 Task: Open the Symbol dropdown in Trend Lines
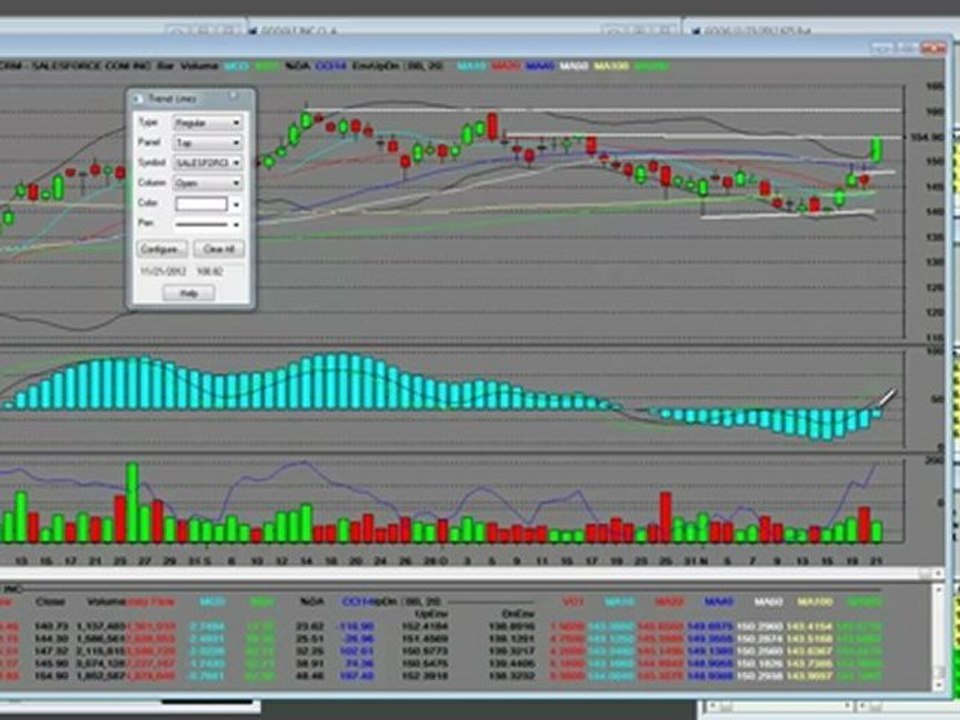[207, 163]
